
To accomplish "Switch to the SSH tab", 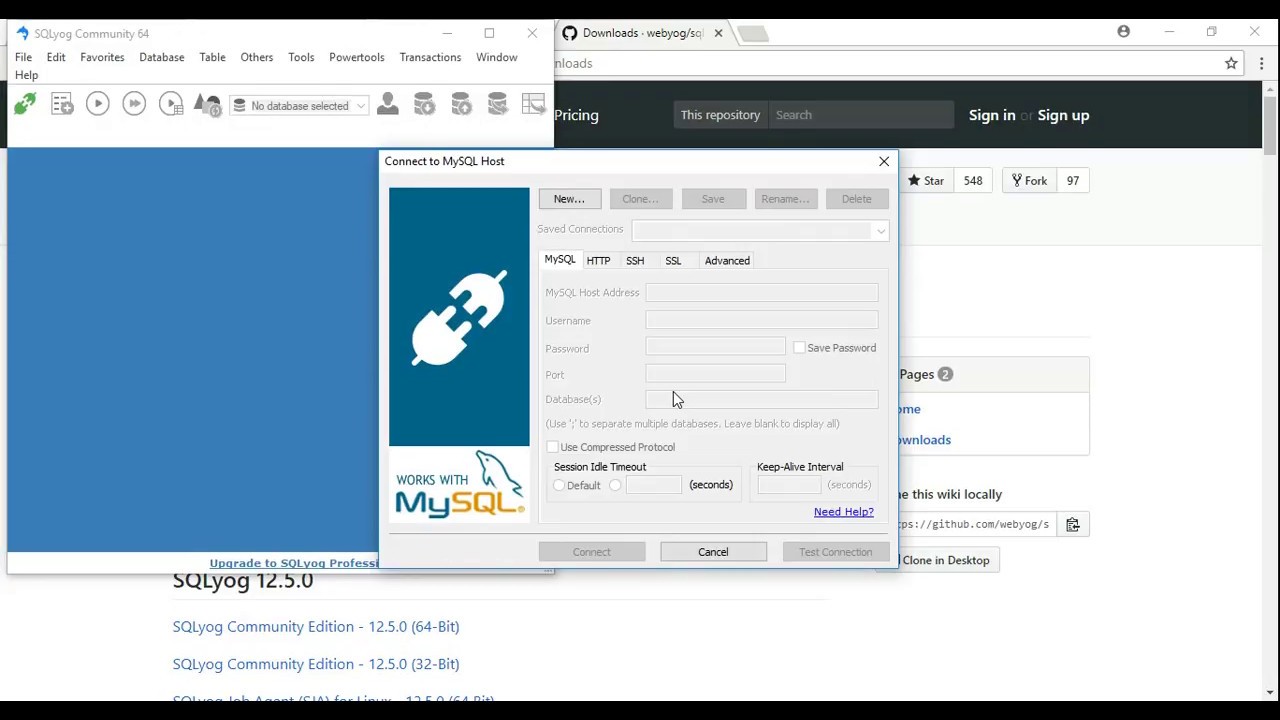I will pos(635,261).
